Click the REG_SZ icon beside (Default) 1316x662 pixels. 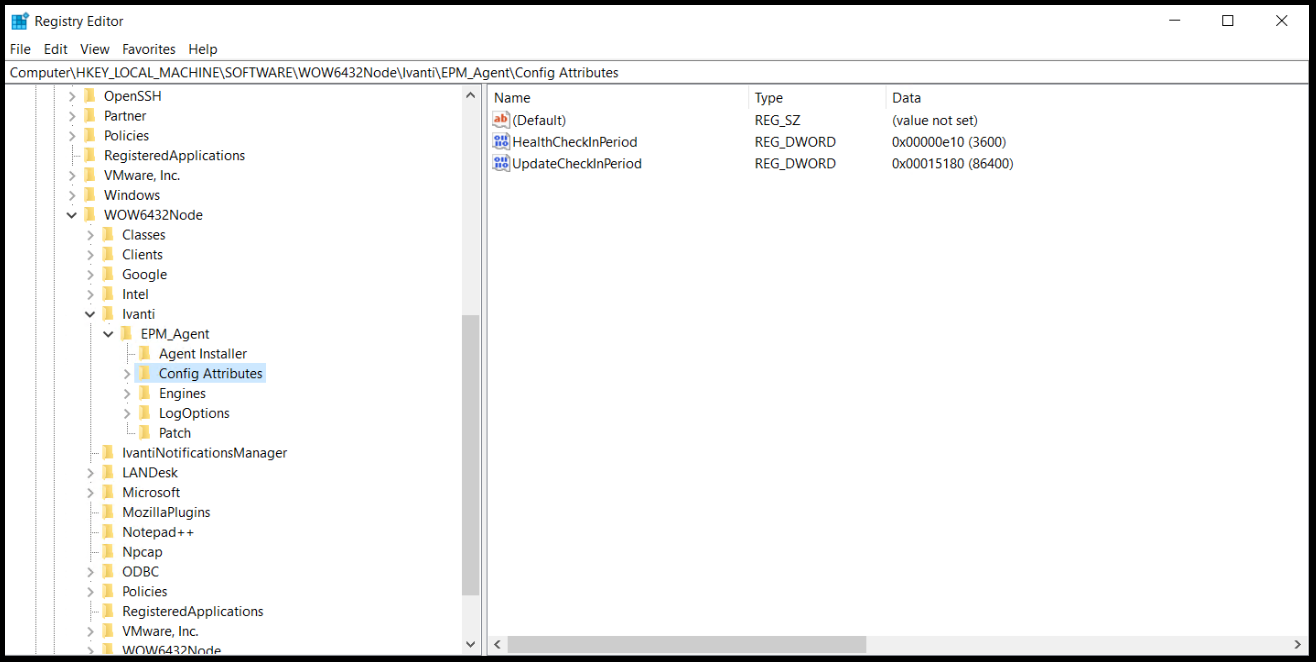pyautogui.click(x=500, y=120)
